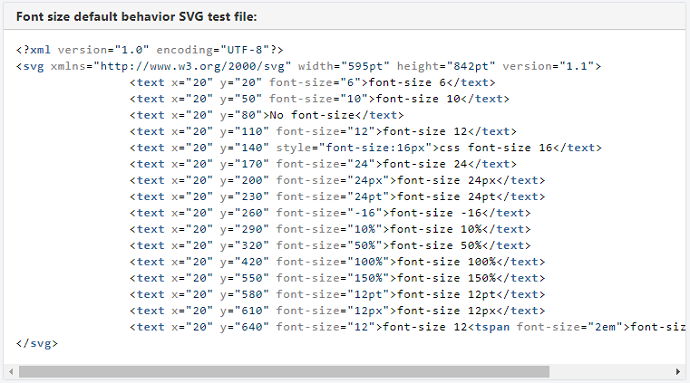Click the line with font-size="100%"
This screenshot has width=690, height=383.
coord(337,261)
